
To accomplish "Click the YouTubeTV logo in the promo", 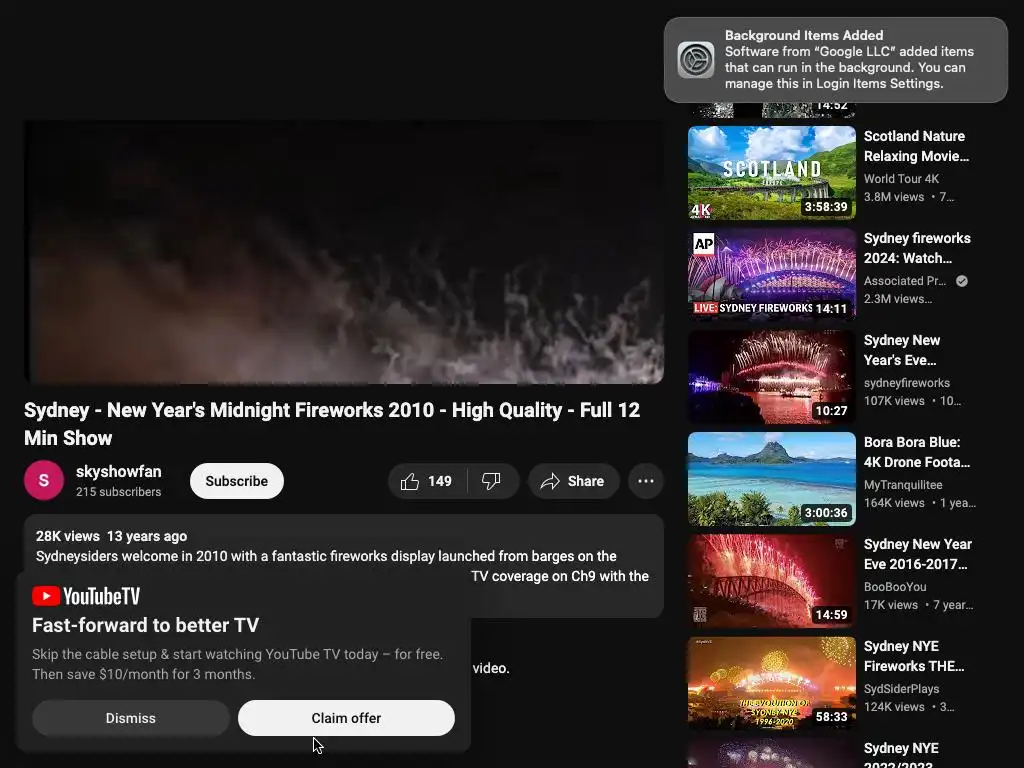I will tap(86, 596).
